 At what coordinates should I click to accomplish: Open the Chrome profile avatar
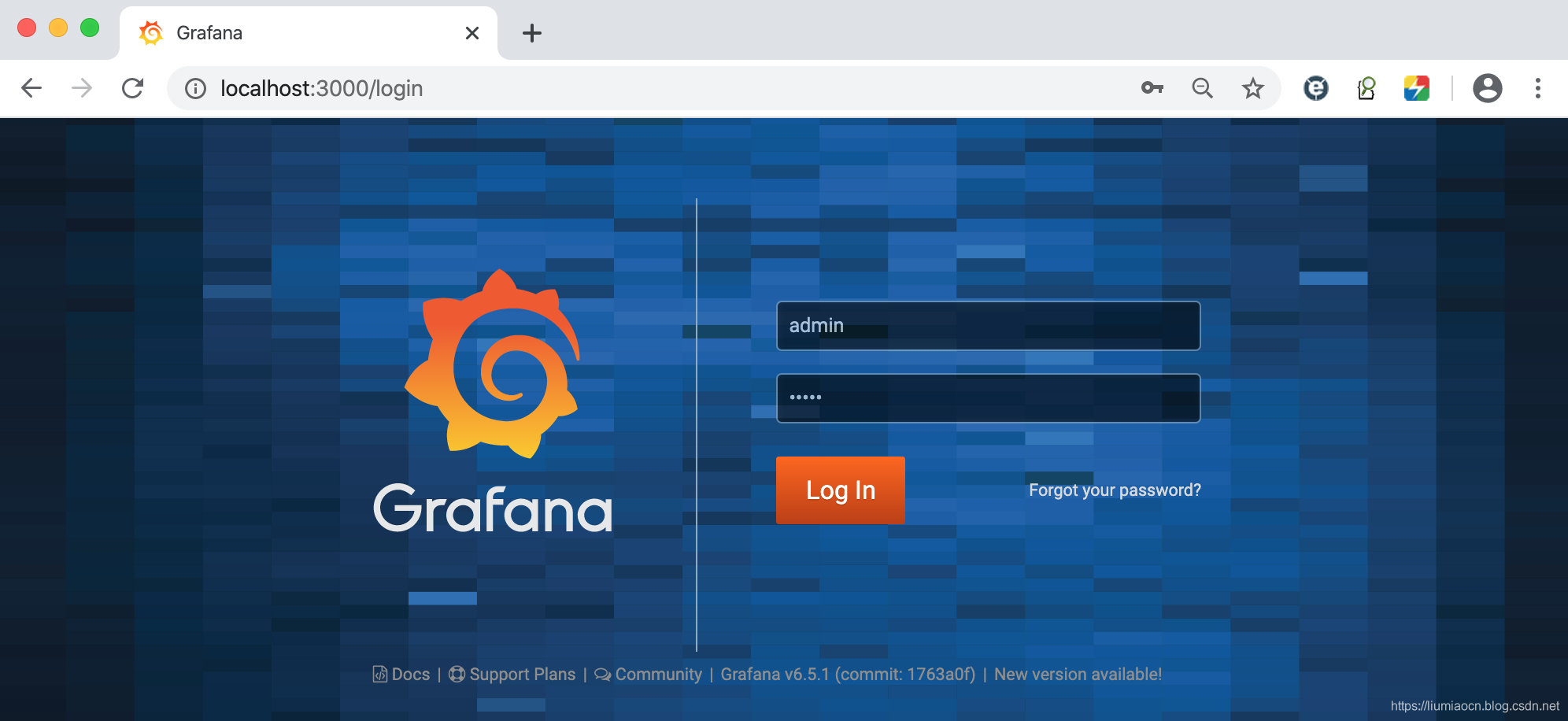click(1487, 88)
